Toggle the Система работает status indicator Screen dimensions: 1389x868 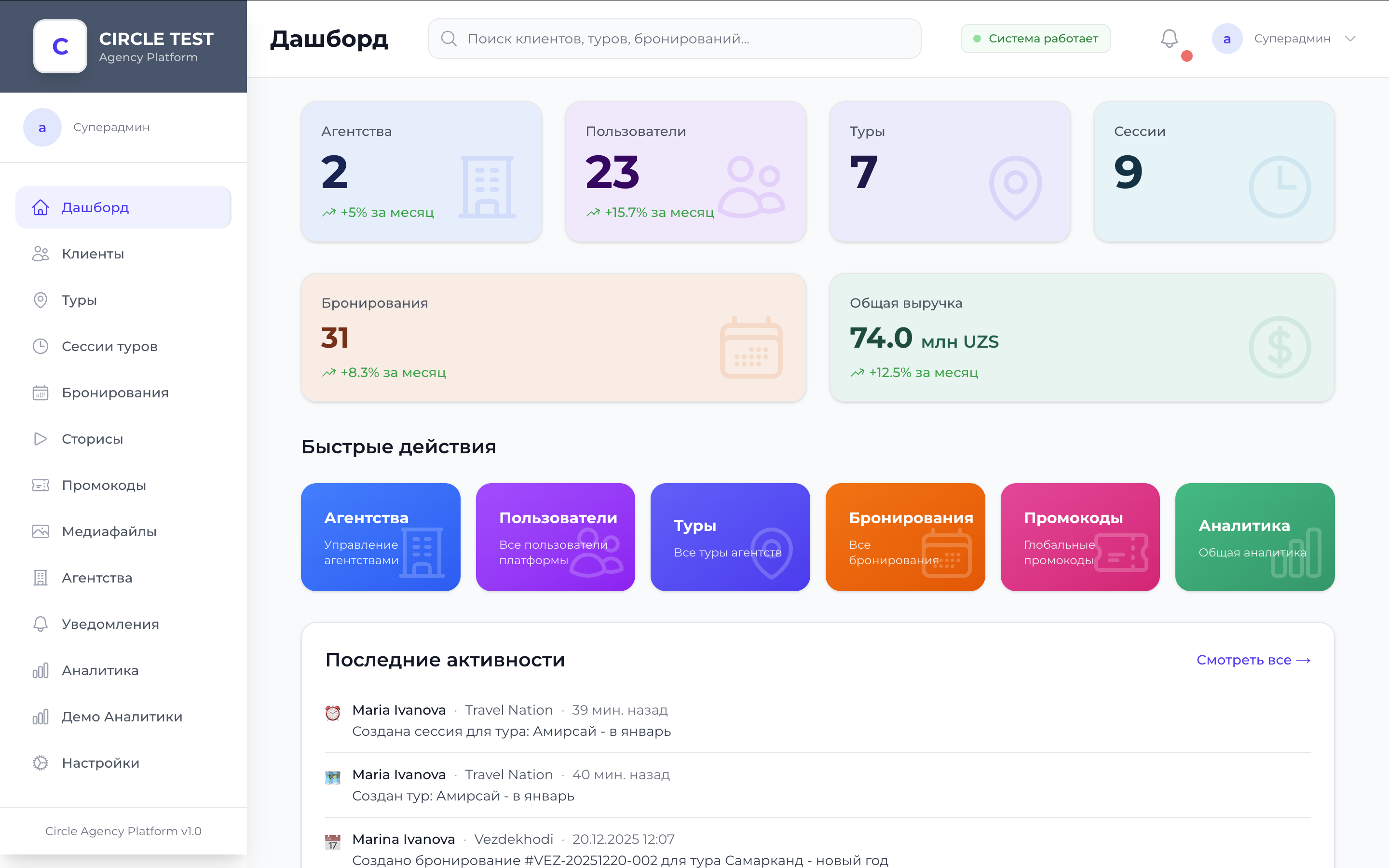tap(1036, 39)
